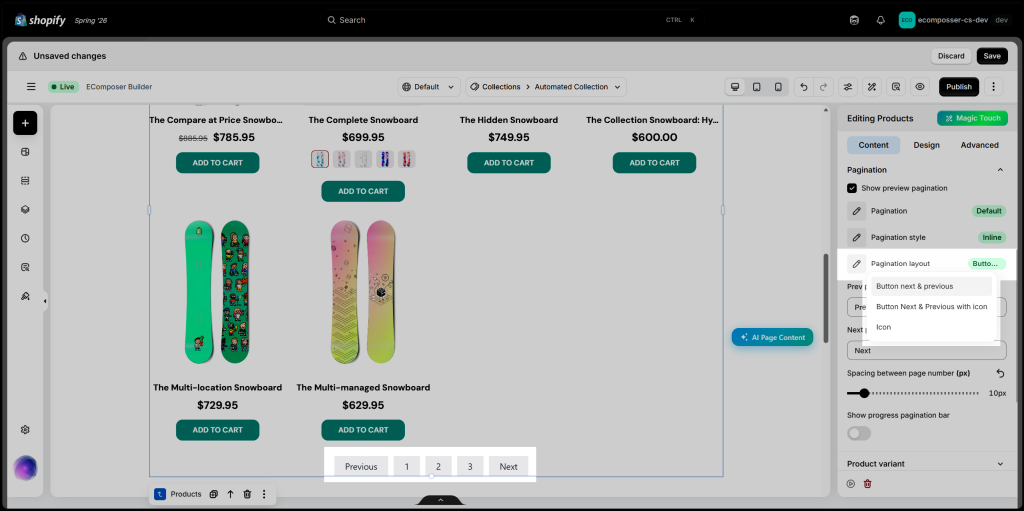Image resolution: width=1024 pixels, height=511 pixels.
Task: Open the sidebar settings gear
Action: (25, 430)
